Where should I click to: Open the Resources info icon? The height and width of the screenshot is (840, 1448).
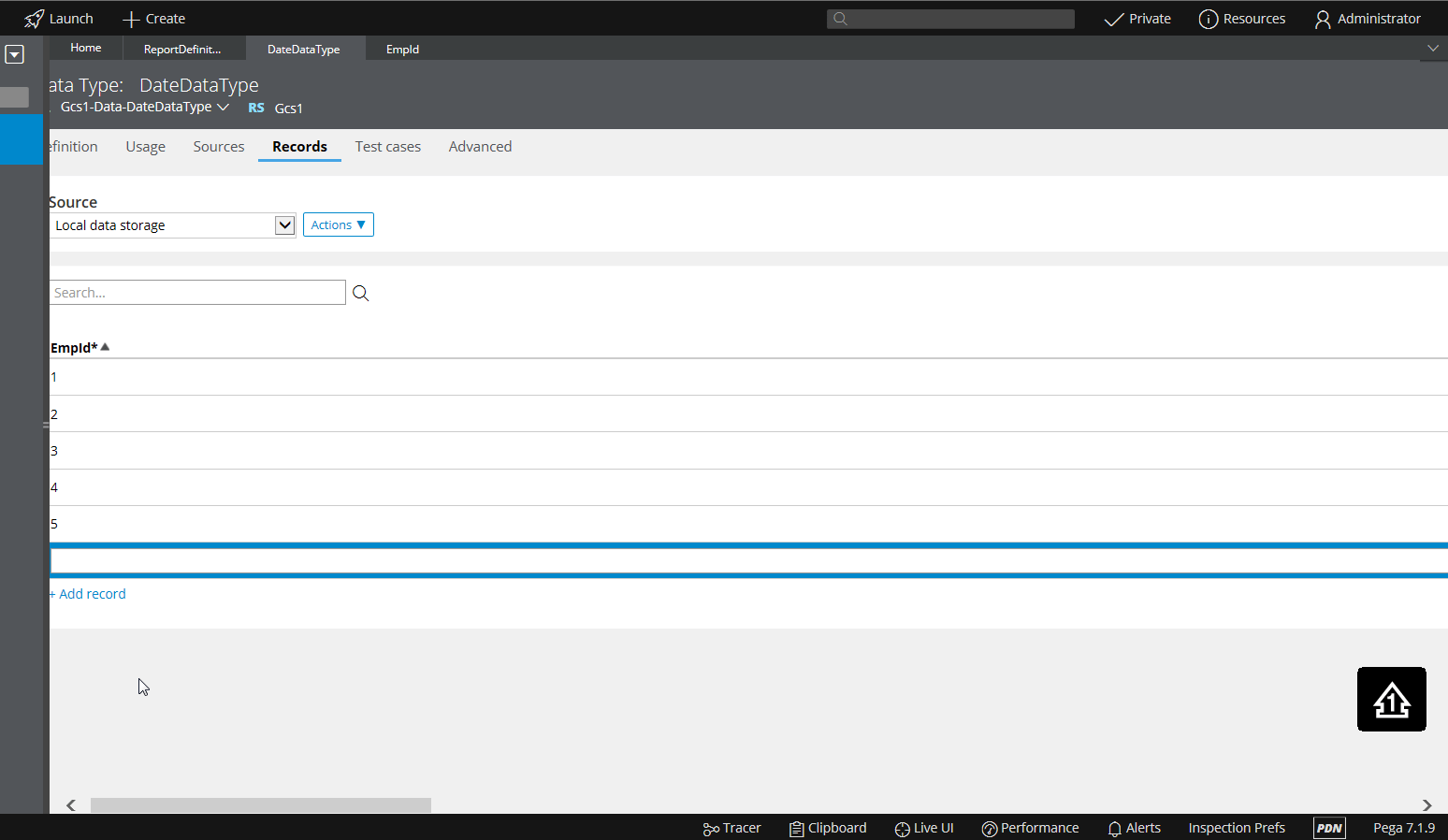coord(1209,19)
